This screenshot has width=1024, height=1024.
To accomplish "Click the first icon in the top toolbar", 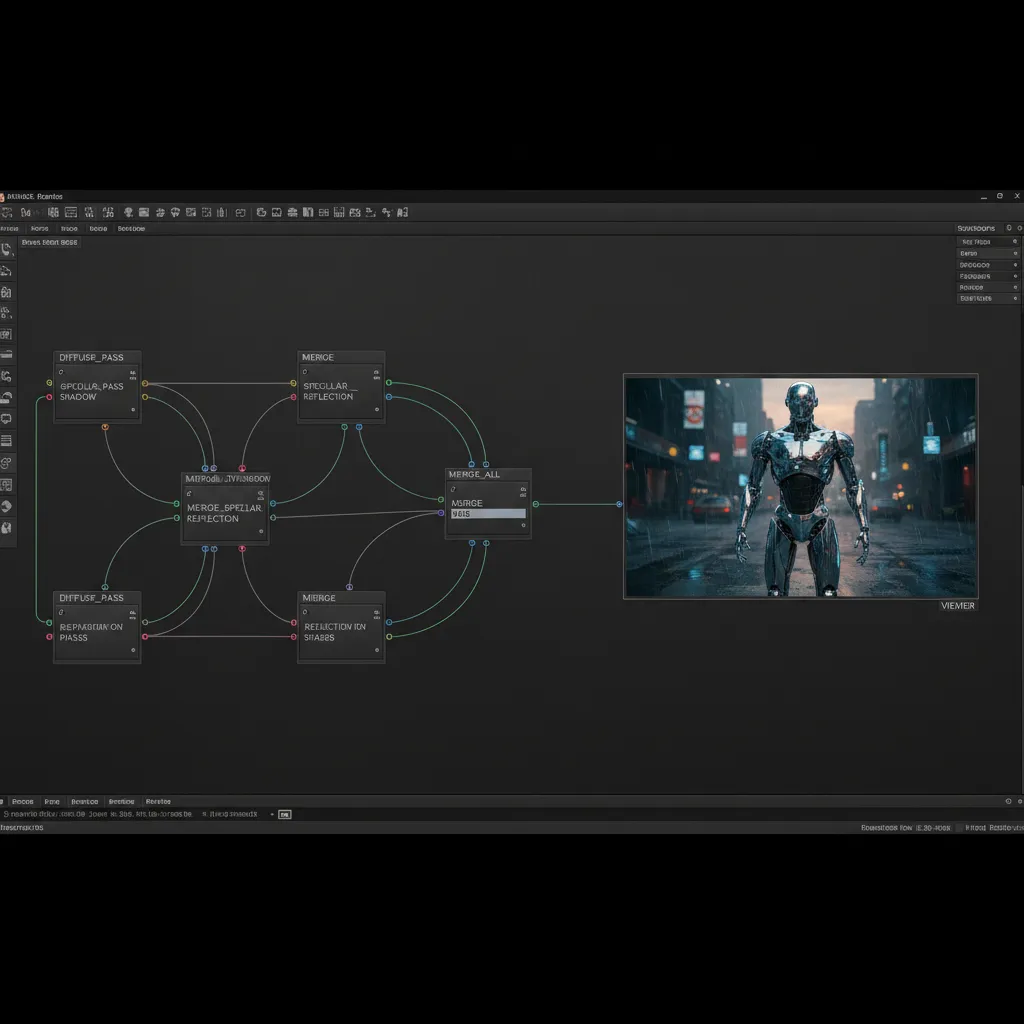I will [7, 212].
